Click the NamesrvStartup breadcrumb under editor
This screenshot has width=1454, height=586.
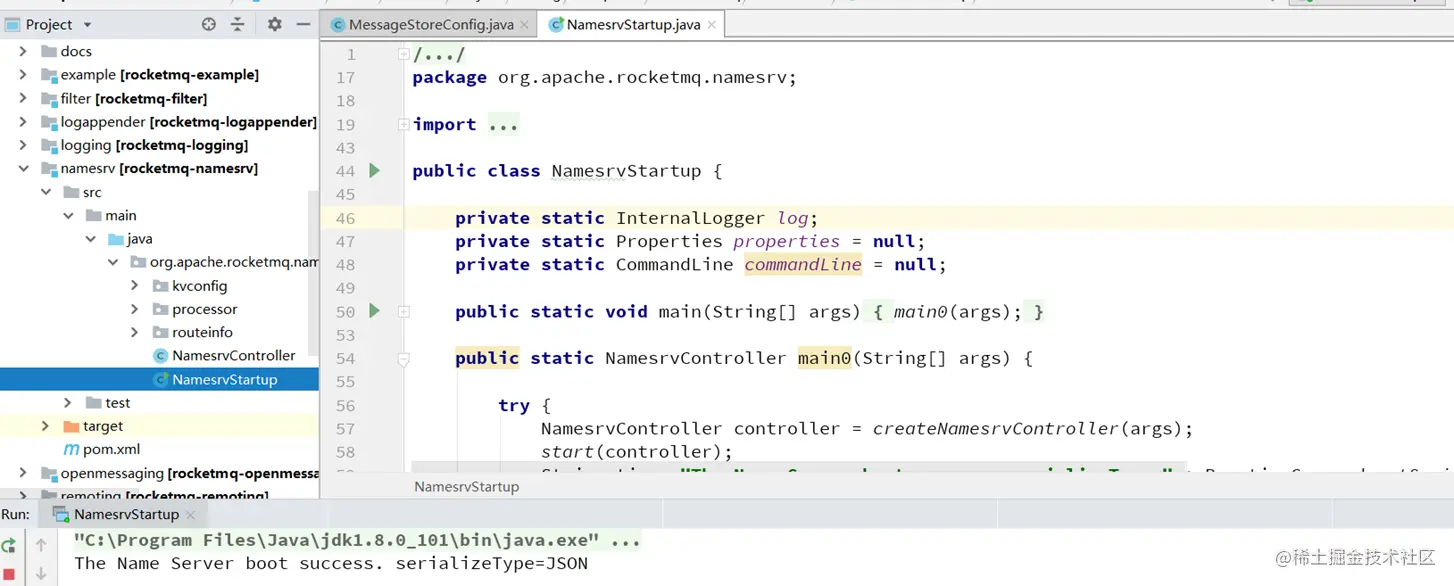point(467,487)
